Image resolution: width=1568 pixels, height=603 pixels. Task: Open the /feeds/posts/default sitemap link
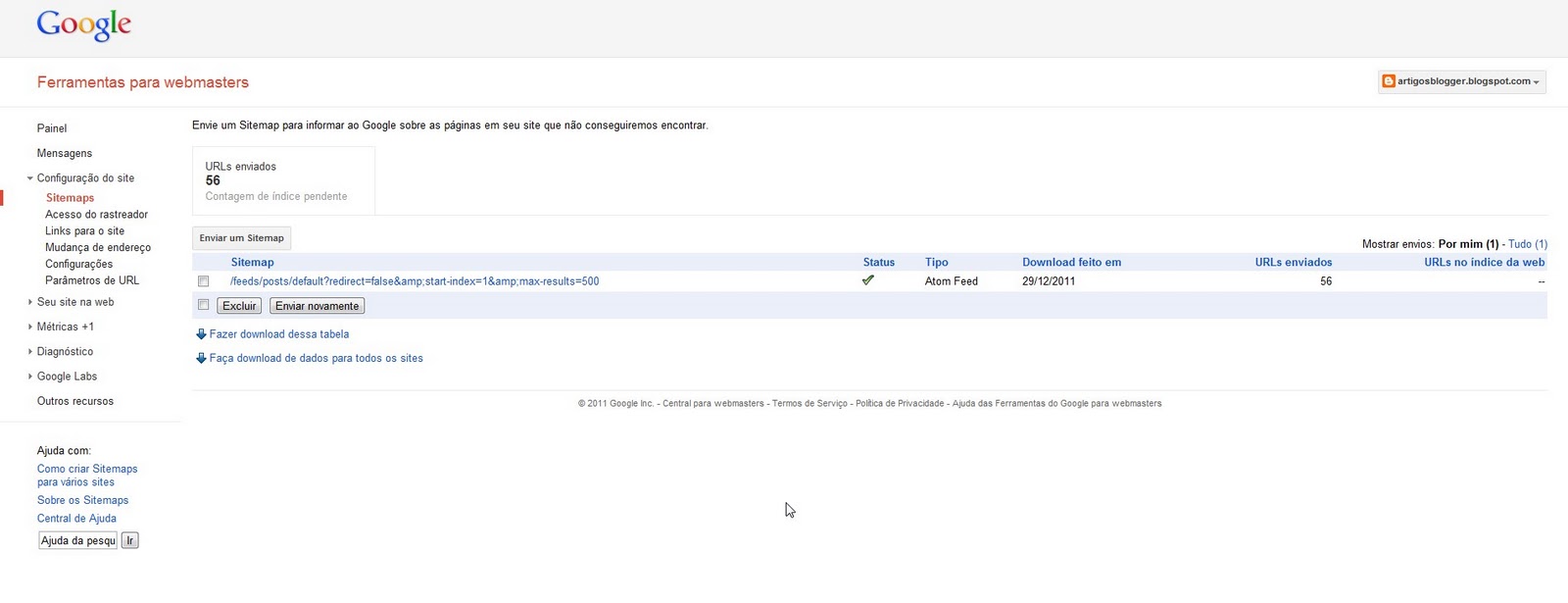point(415,281)
